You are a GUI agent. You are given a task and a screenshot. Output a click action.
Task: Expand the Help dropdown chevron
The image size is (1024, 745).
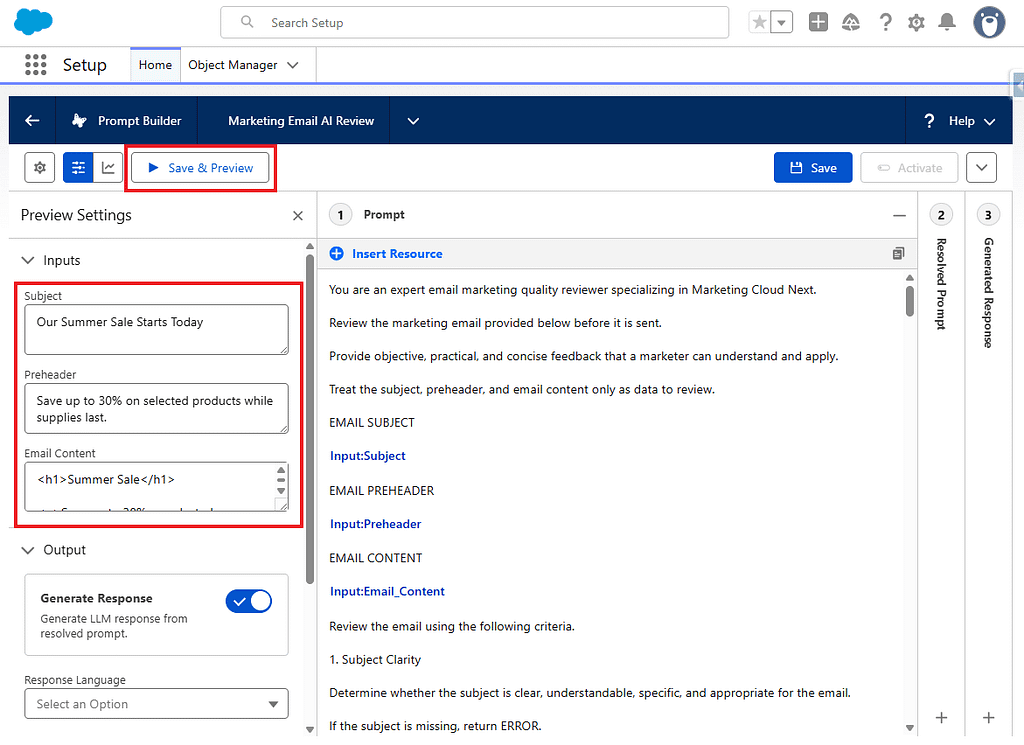(x=989, y=121)
